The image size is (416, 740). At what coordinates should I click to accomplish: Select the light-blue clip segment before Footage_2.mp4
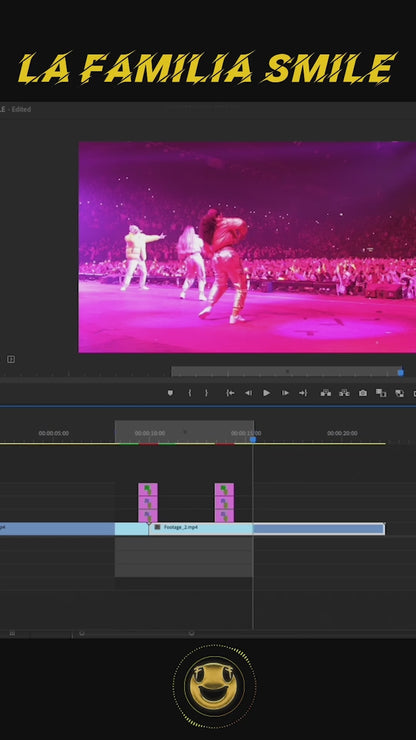(x=132, y=528)
